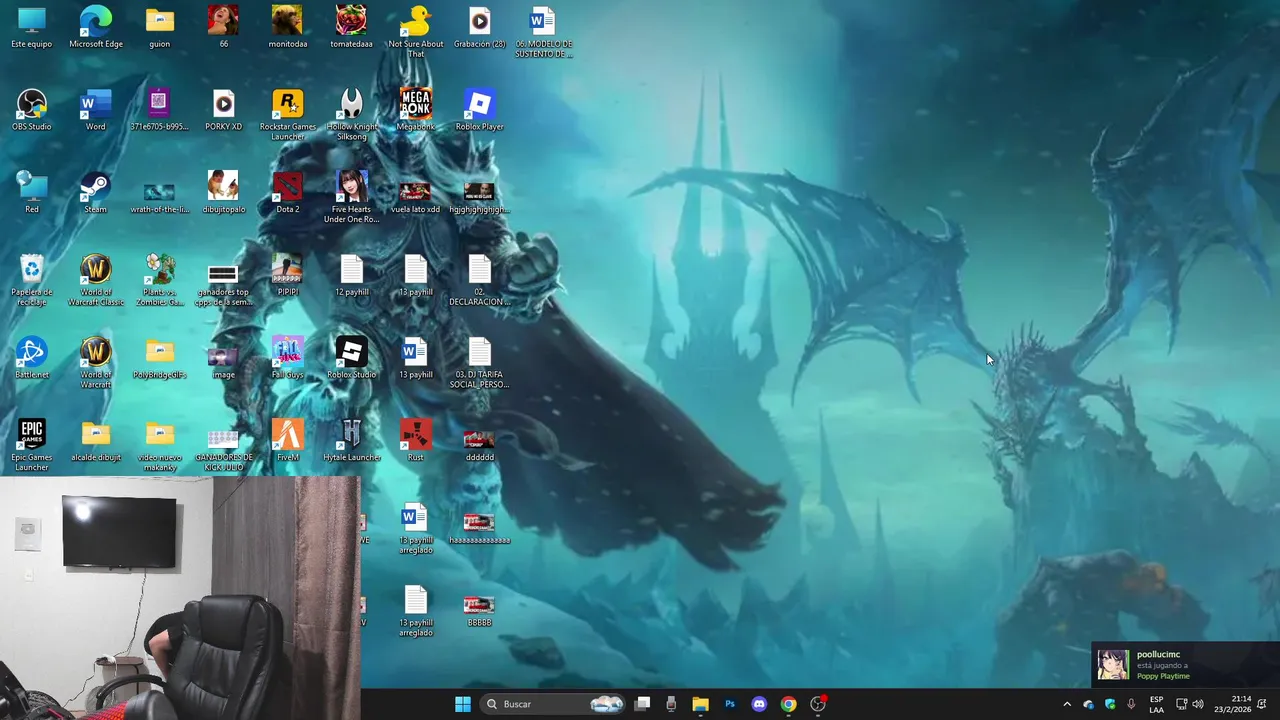Open the video nuevo makanky folder
Screen dimensions: 1280x720
[x=160, y=445]
